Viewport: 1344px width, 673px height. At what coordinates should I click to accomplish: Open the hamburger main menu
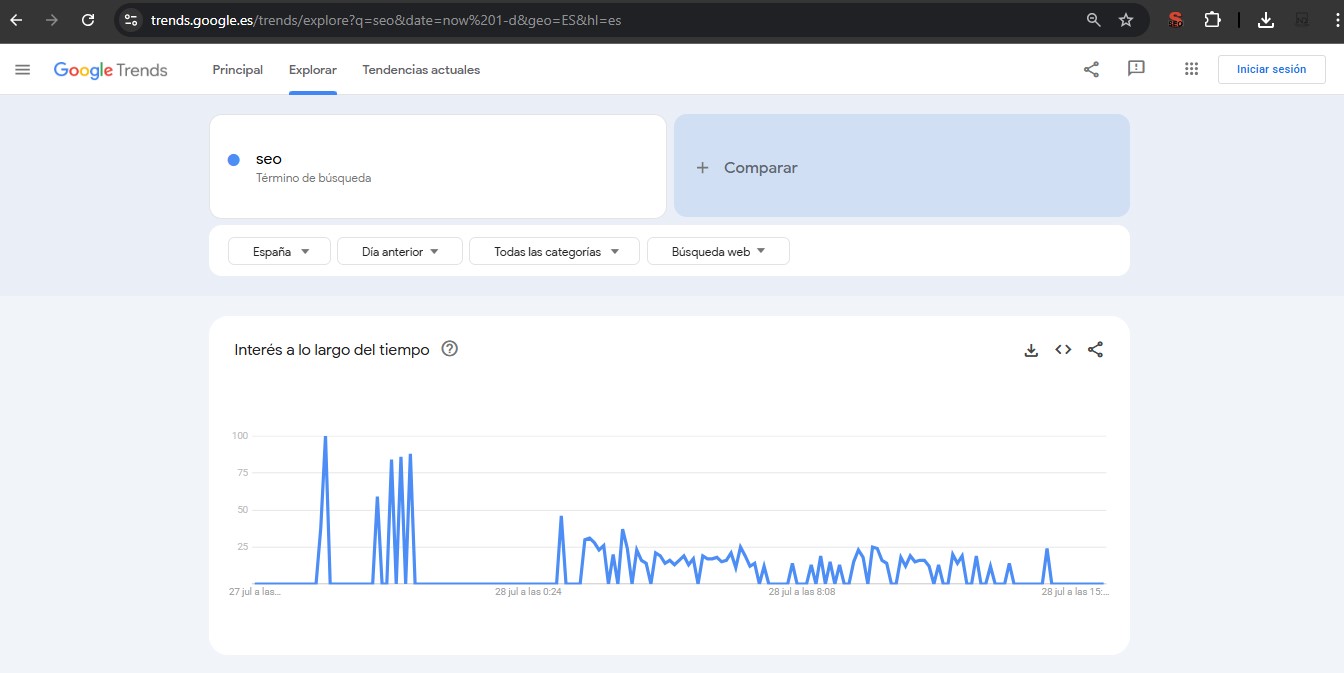coord(23,69)
